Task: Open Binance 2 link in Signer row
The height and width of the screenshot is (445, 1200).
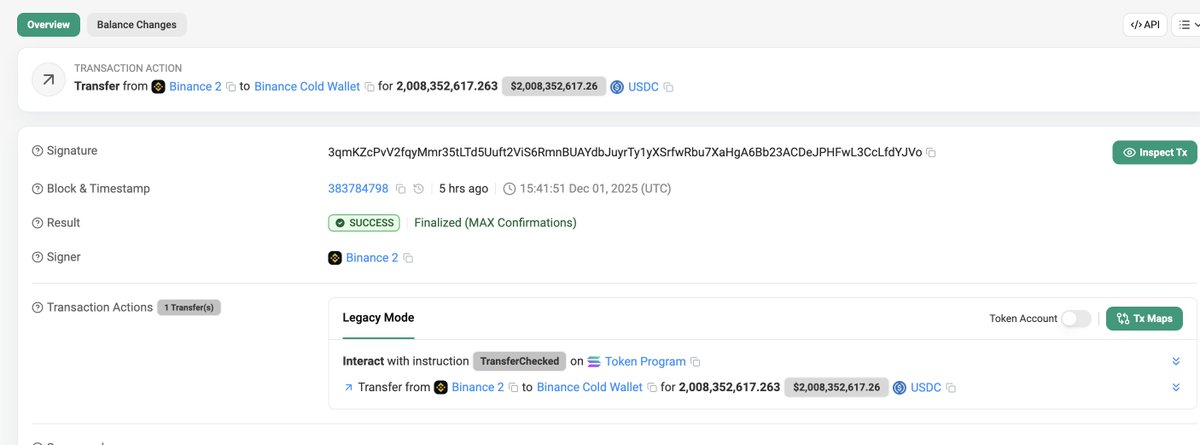Action: click(372, 258)
